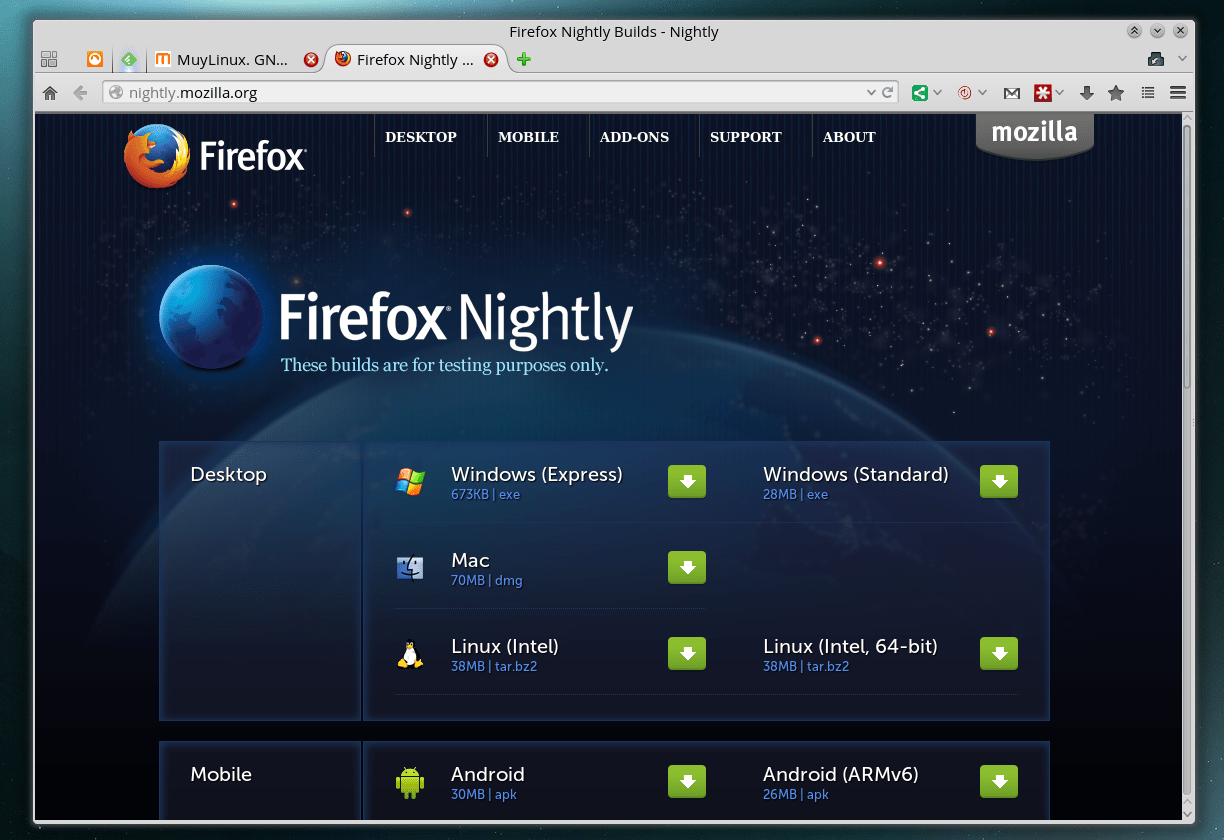1224x840 pixels.
Task: Expand the red asterisk extension dropdown
Action: [1060, 93]
